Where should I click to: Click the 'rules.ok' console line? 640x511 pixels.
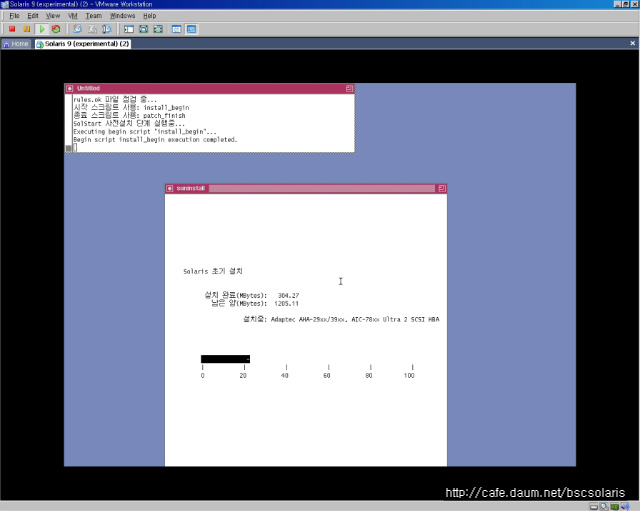coord(115,99)
